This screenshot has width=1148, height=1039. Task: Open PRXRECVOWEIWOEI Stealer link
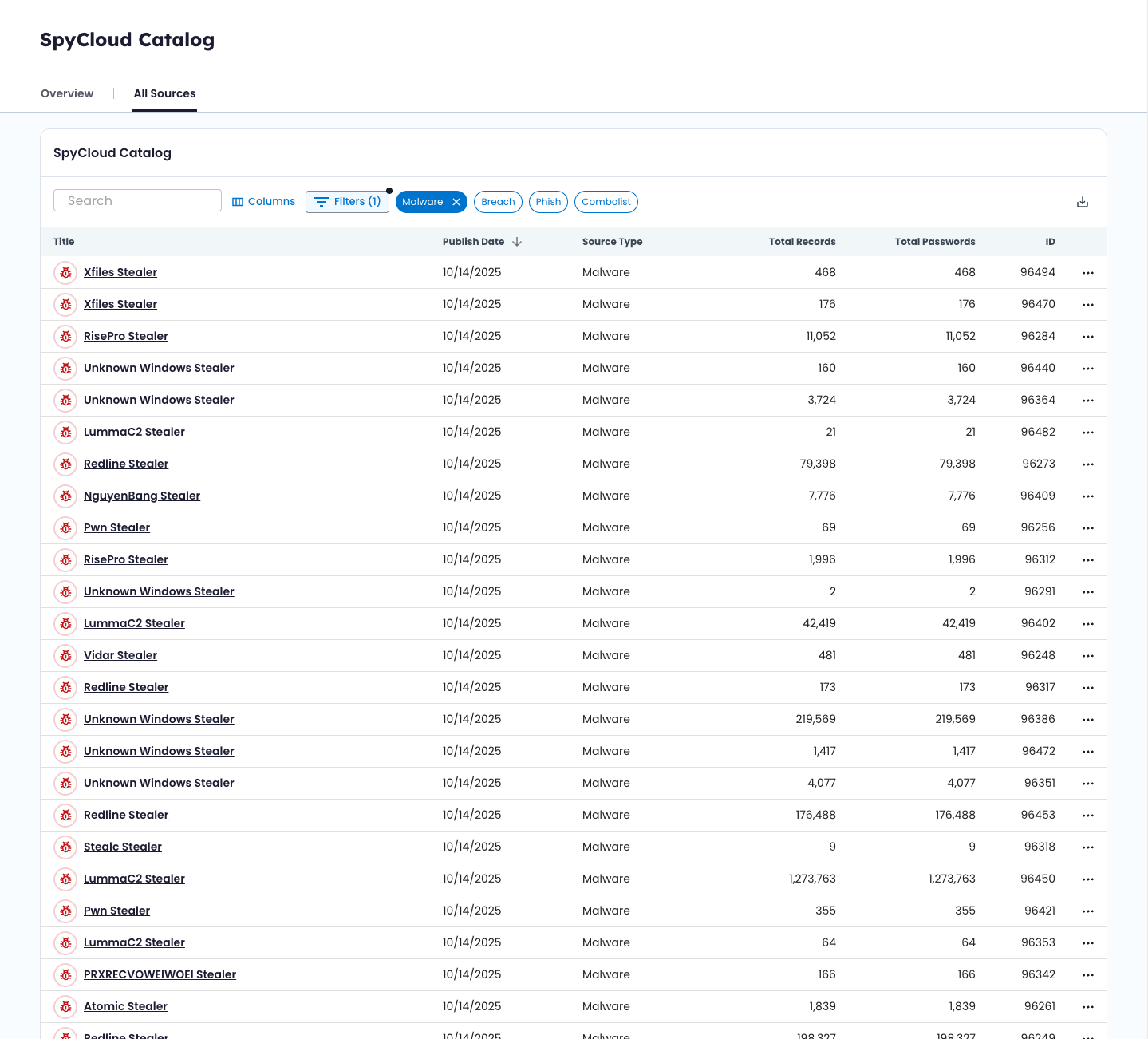(160, 974)
